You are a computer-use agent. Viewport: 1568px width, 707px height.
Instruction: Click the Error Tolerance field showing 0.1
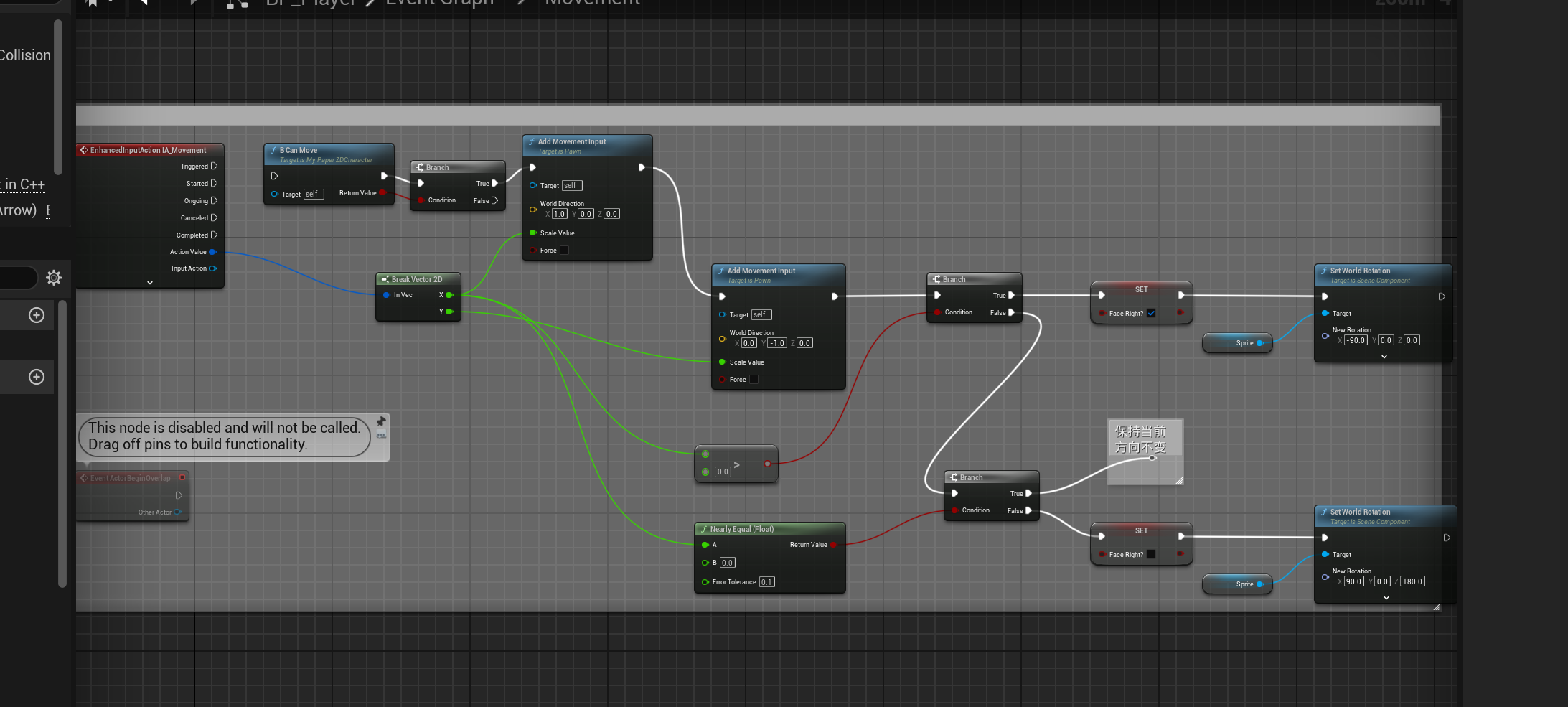coord(766,582)
